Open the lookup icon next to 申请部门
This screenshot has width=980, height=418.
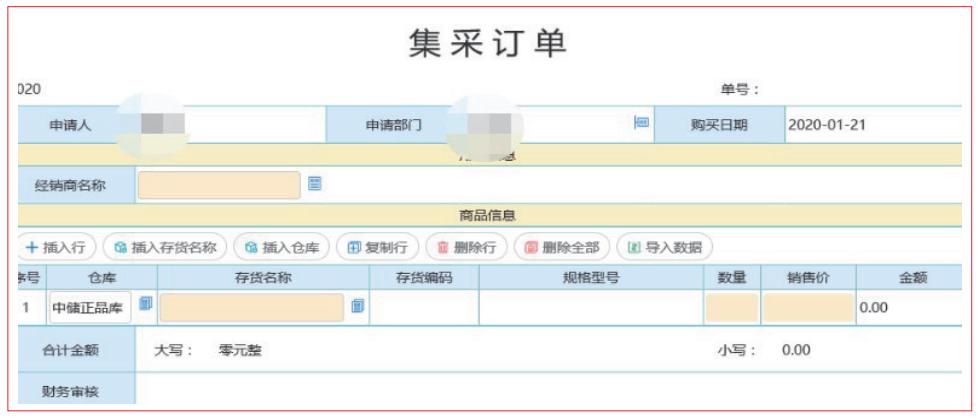coord(642,122)
